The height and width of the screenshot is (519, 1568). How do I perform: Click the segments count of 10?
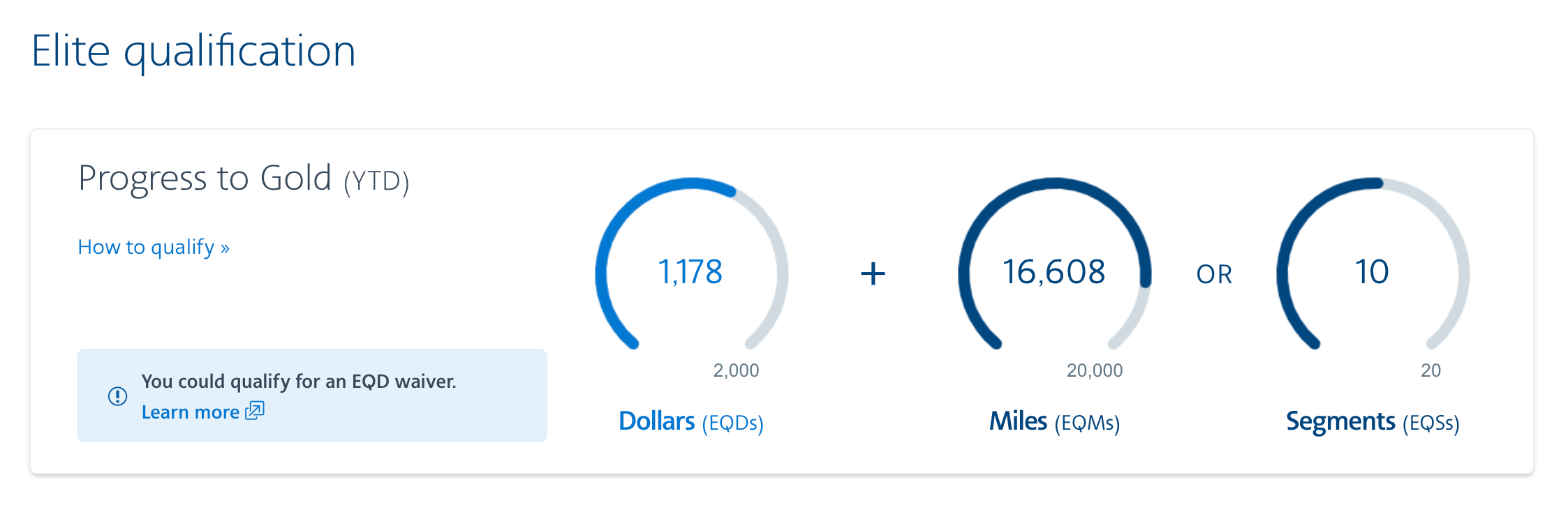click(x=1372, y=271)
